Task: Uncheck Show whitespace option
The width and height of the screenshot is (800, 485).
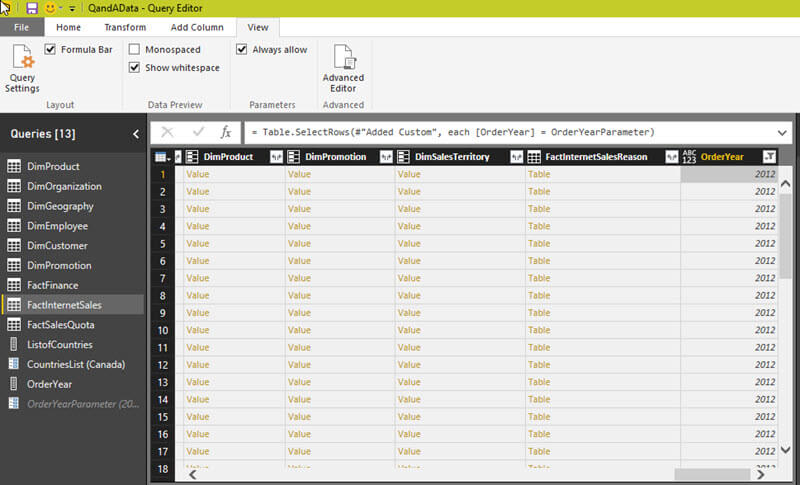Action: [x=134, y=67]
